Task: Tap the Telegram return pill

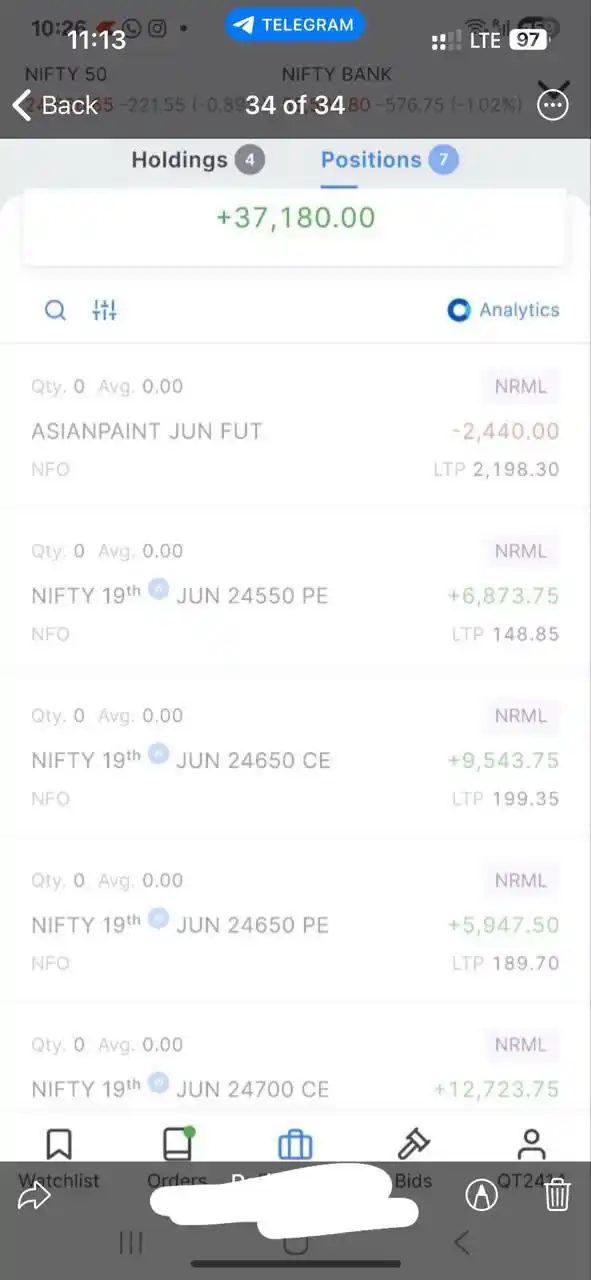Action: coord(295,26)
